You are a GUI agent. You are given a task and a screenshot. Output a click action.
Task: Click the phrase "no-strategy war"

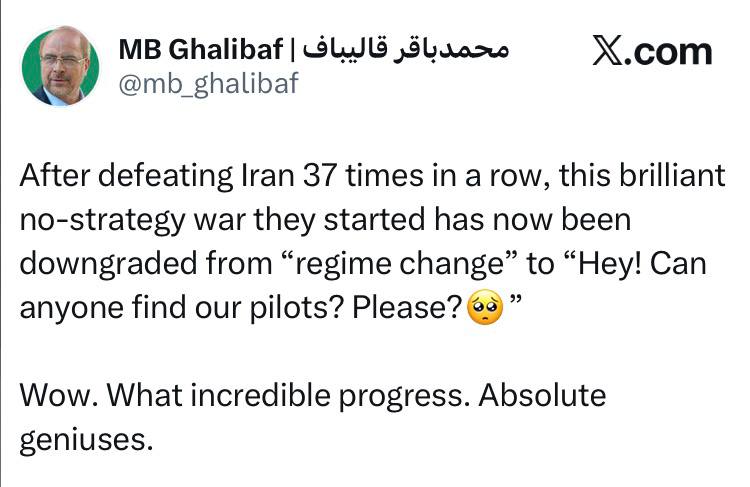point(141,222)
